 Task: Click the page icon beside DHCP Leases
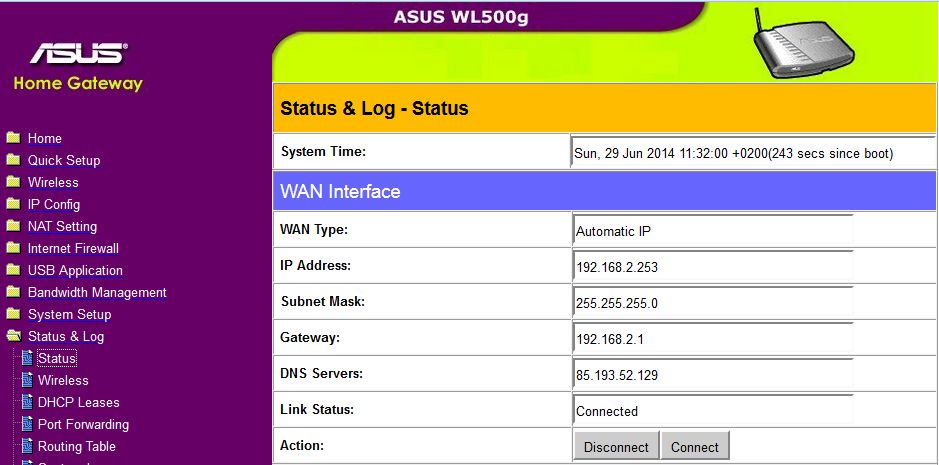[27, 402]
